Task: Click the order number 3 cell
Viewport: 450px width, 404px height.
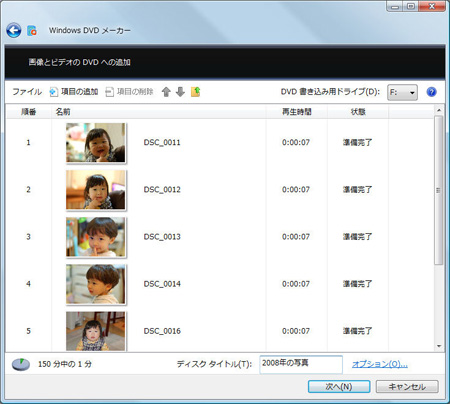Action: pos(28,237)
